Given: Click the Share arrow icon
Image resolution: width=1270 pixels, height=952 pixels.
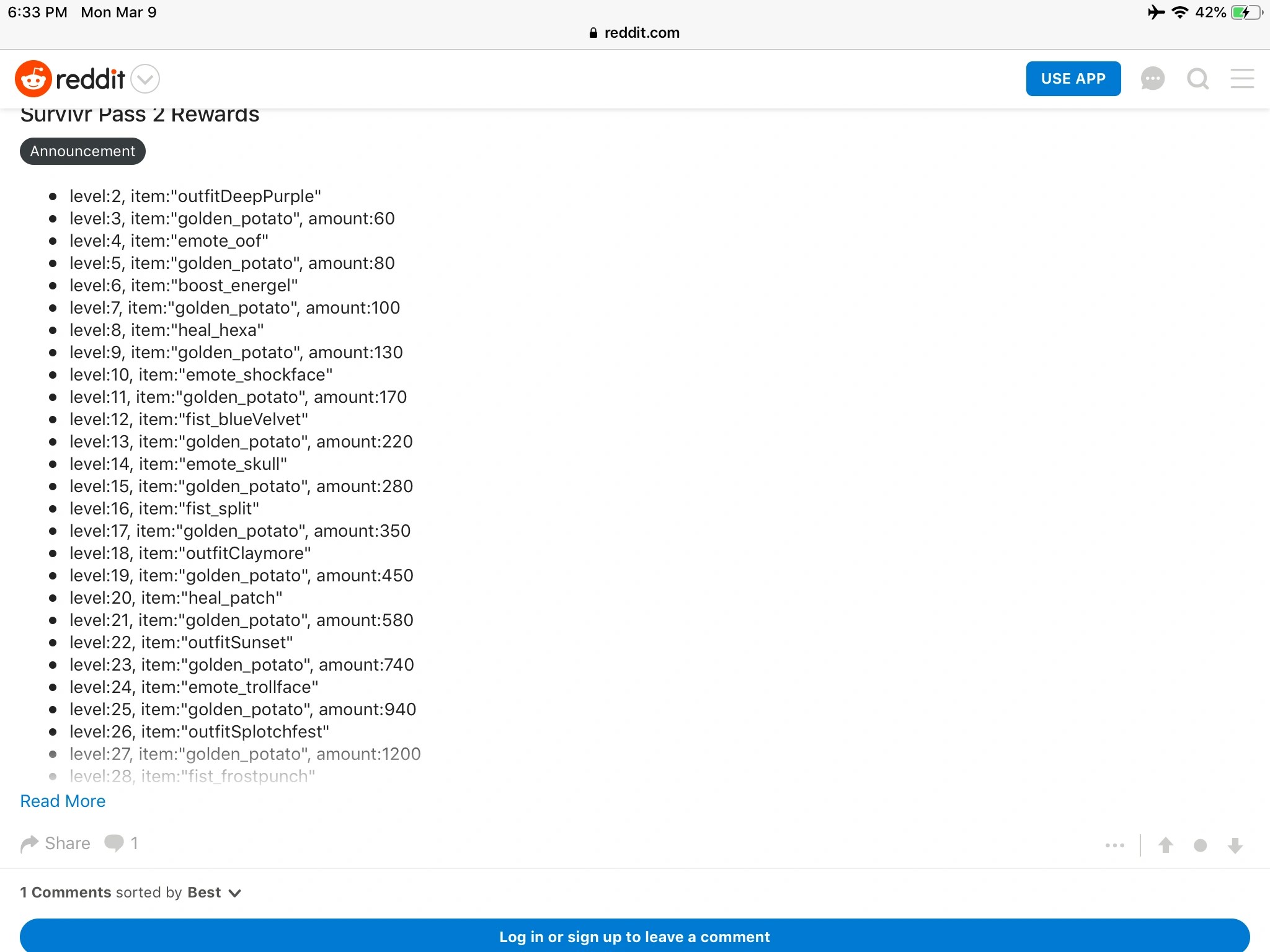Looking at the screenshot, I should [x=29, y=844].
